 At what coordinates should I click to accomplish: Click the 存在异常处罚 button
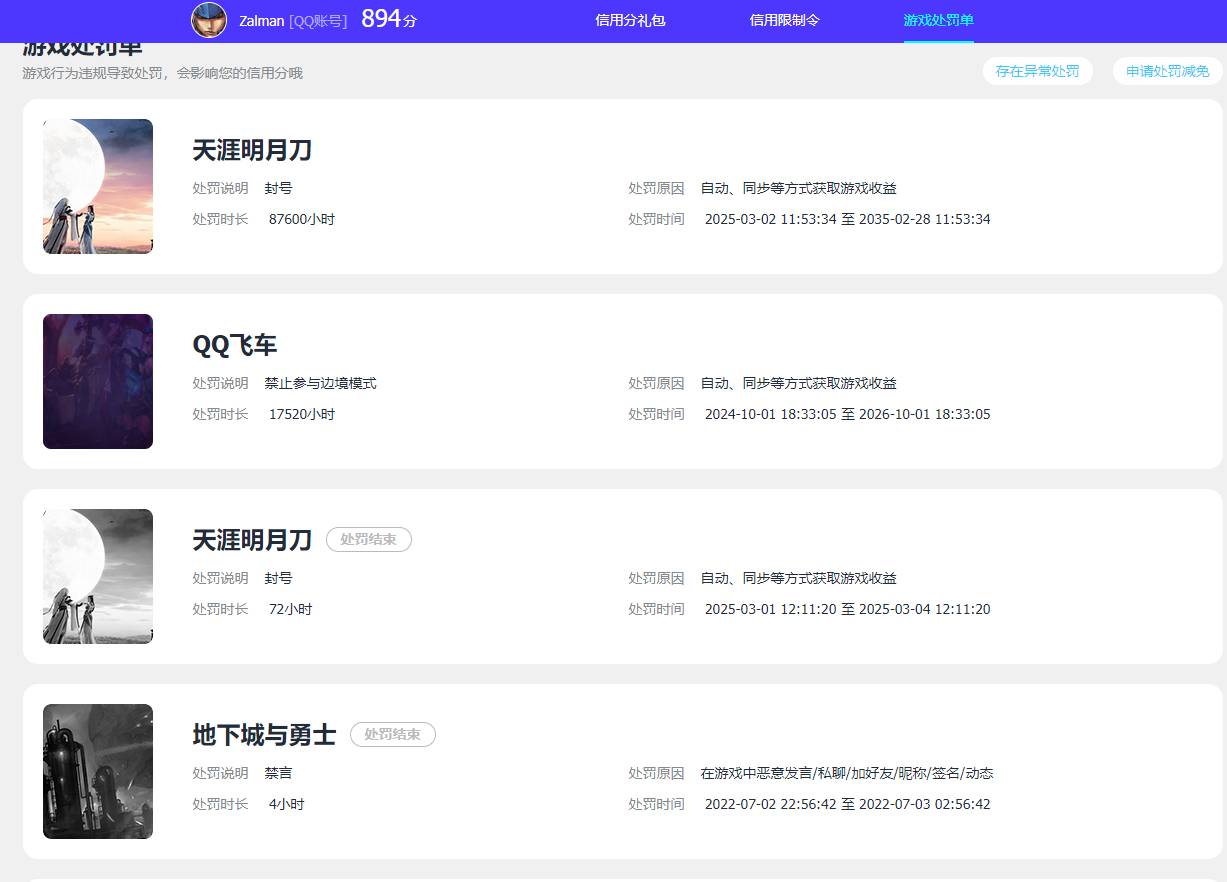pos(1038,71)
